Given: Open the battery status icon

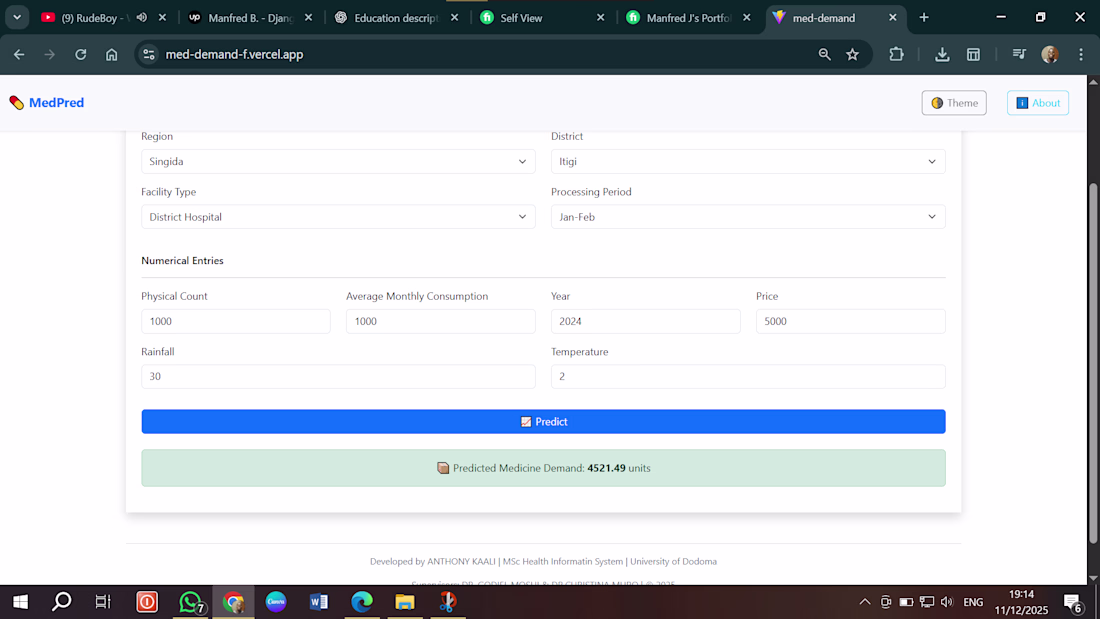Looking at the screenshot, I should 906,602.
